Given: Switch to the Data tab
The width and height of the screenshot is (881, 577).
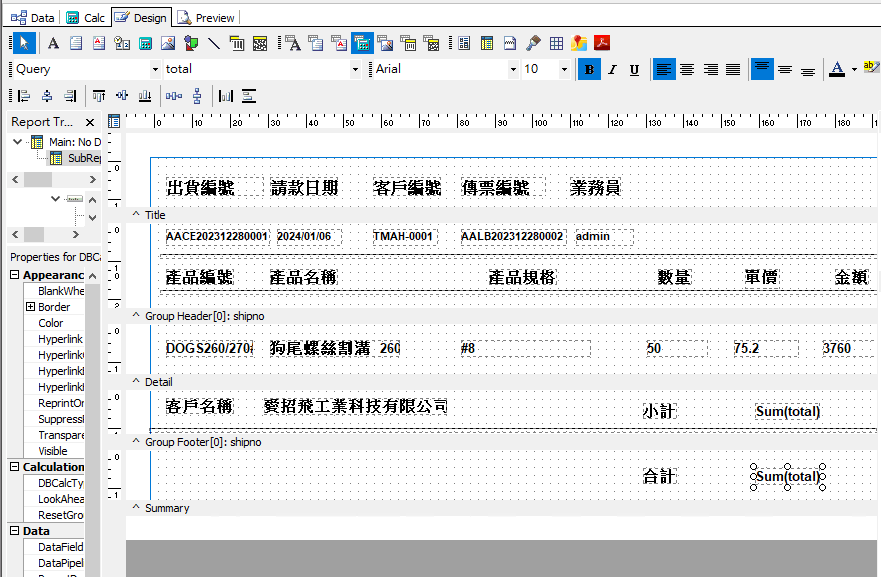Looking at the screenshot, I should pos(33,18).
